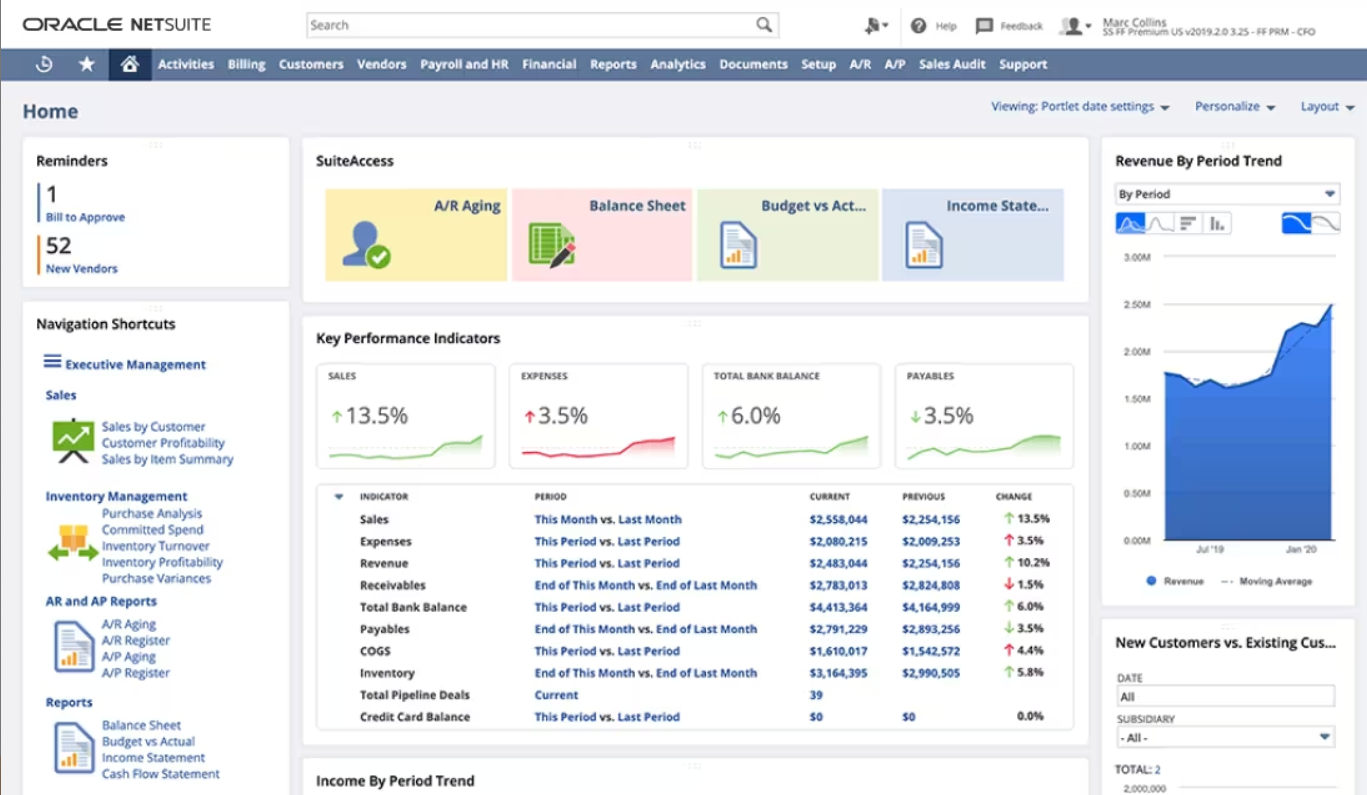Open the By Period dropdown
1367x795 pixels.
pyautogui.click(x=1225, y=193)
